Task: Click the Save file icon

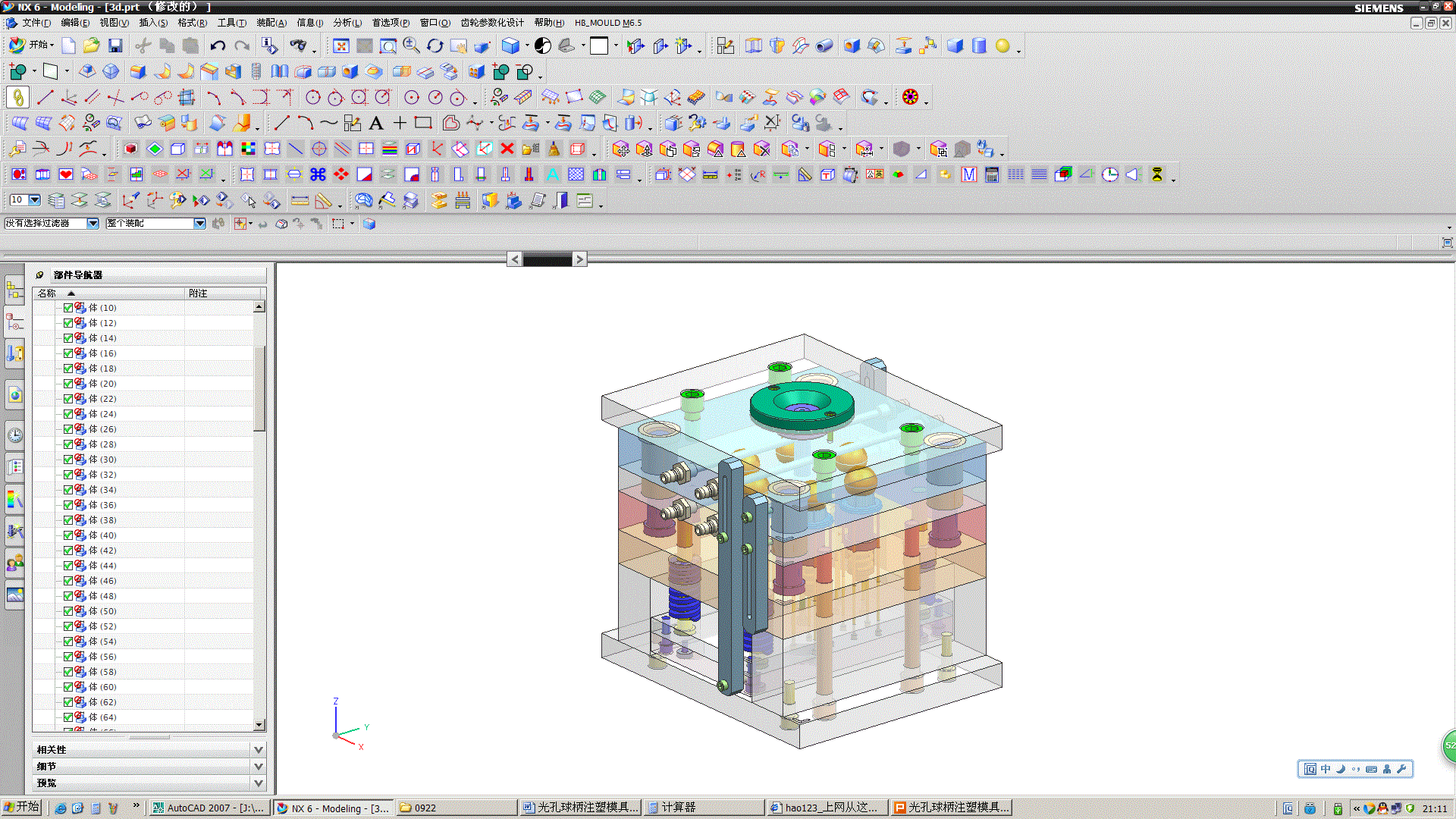Action: 115,46
